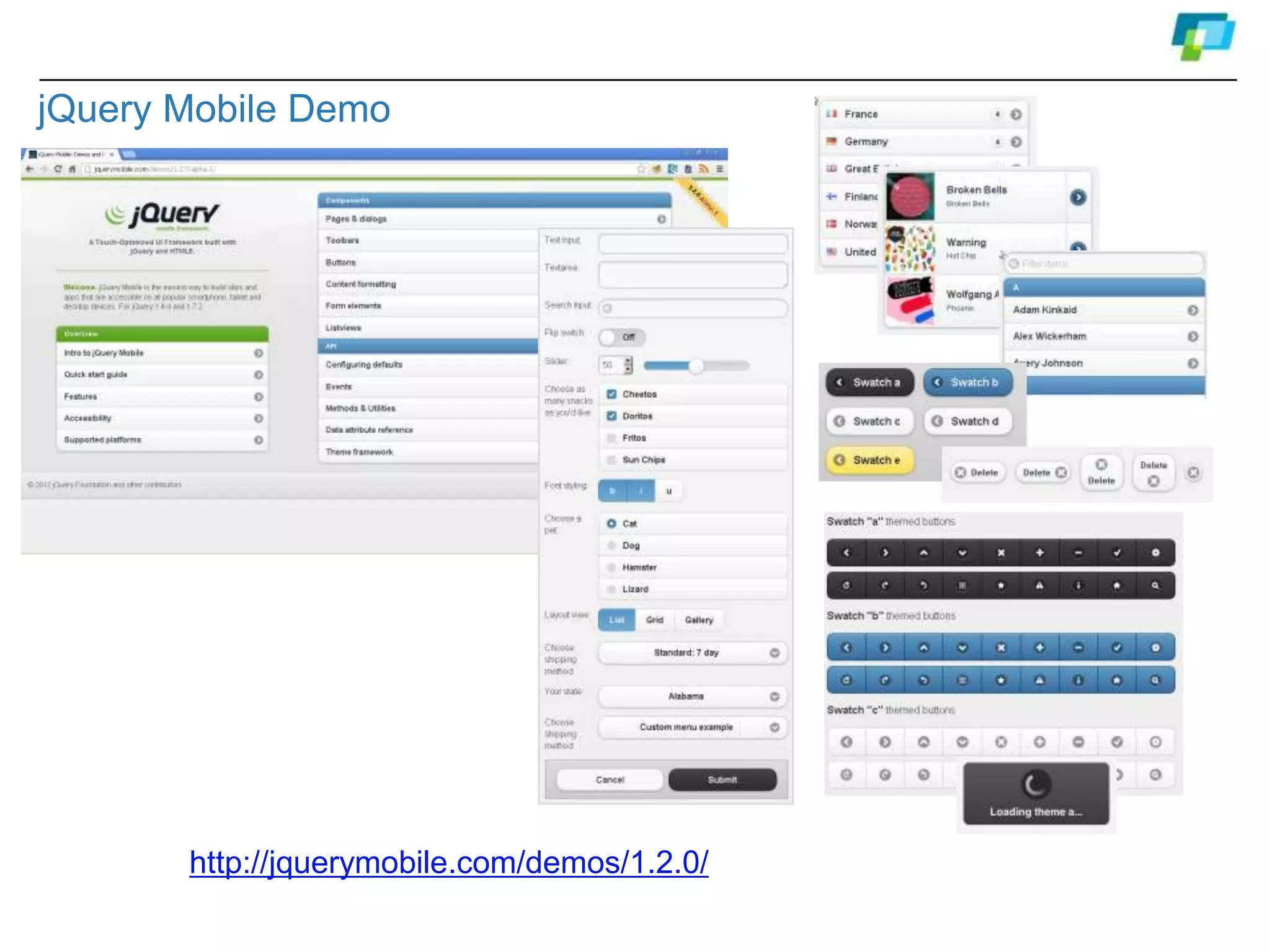
Task: Click the slider handle
Action: (696, 366)
